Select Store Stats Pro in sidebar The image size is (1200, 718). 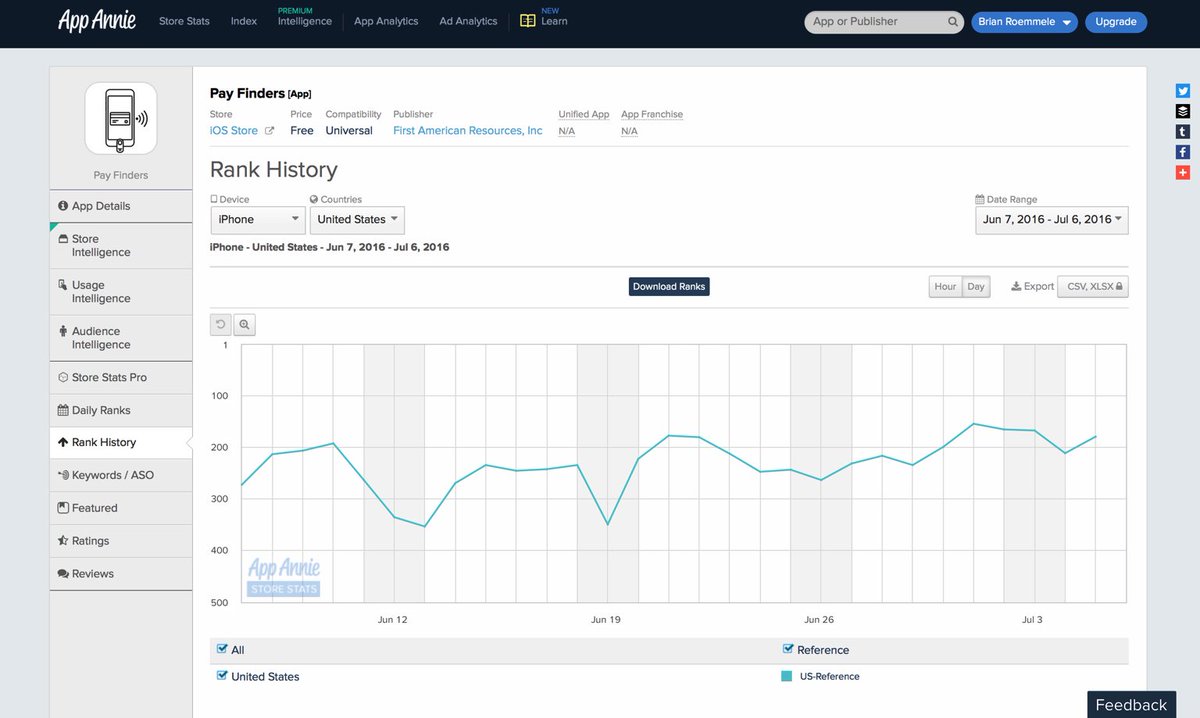coord(121,378)
